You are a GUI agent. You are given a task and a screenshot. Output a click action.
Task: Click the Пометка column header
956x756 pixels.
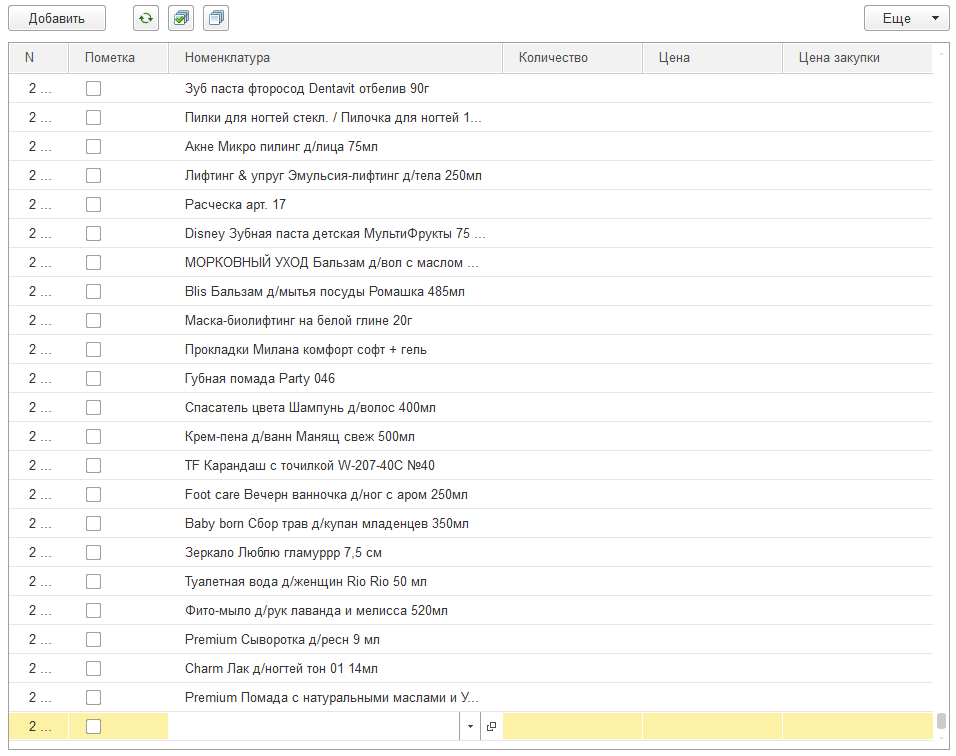pos(118,58)
